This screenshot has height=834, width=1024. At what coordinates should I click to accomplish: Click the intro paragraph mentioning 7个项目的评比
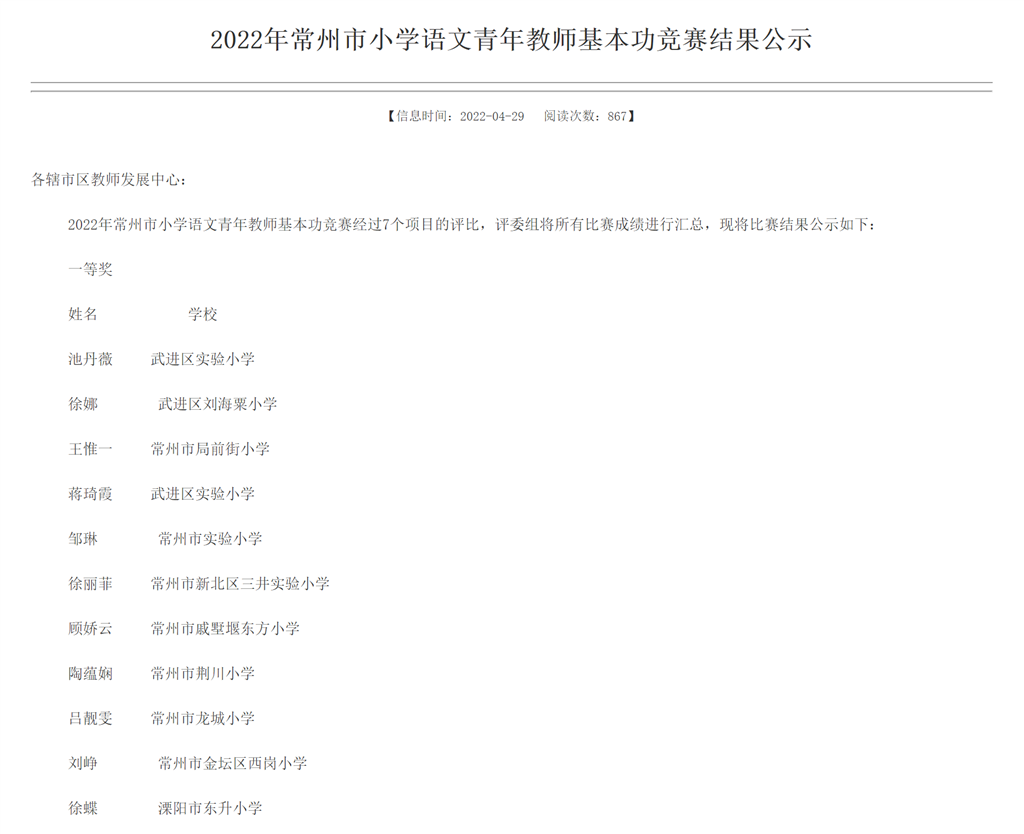pyautogui.click(x=472, y=225)
